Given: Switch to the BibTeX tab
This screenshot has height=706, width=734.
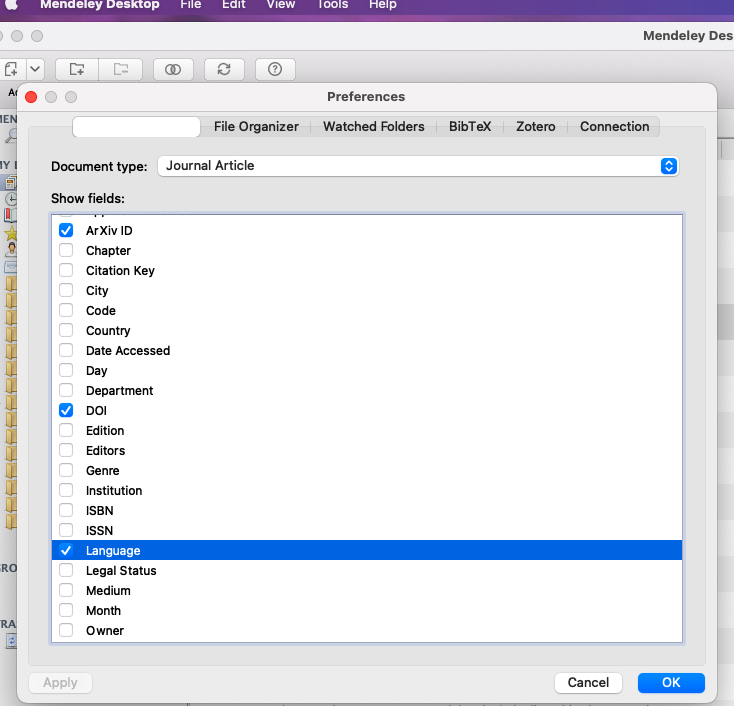Looking at the screenshot, I should pyautogui.click(x=470, y=126).
